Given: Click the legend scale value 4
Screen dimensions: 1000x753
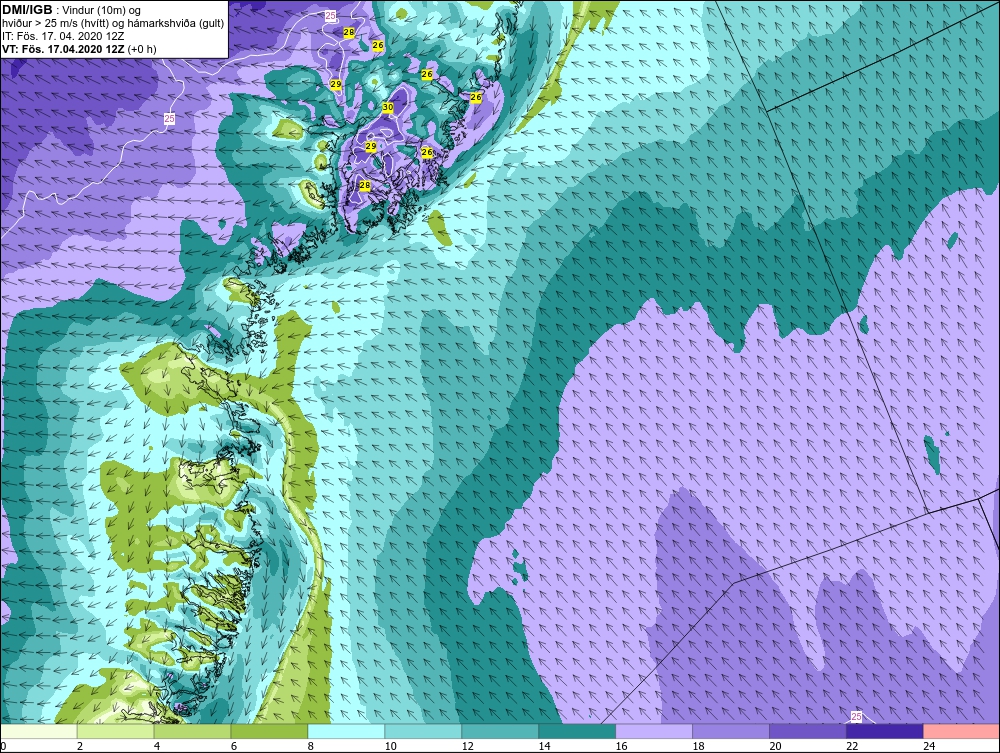Looking at the screenshot, I should (x=157, y=746).
